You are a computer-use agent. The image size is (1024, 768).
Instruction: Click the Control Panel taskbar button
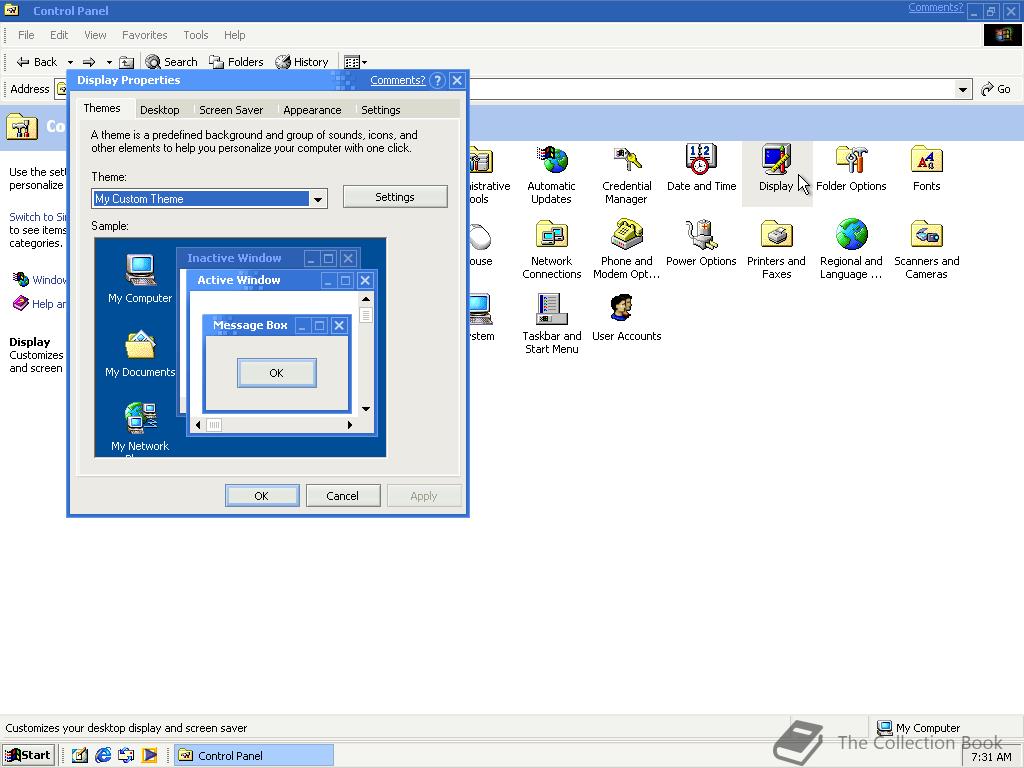[x=255, y=756]
